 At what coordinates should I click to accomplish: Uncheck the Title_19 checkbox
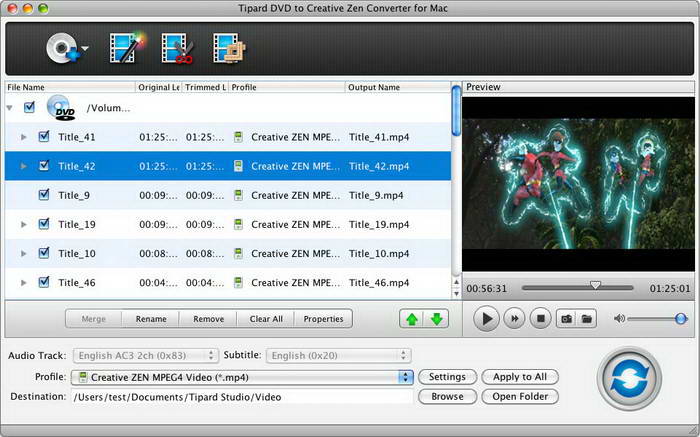point(44,224)
